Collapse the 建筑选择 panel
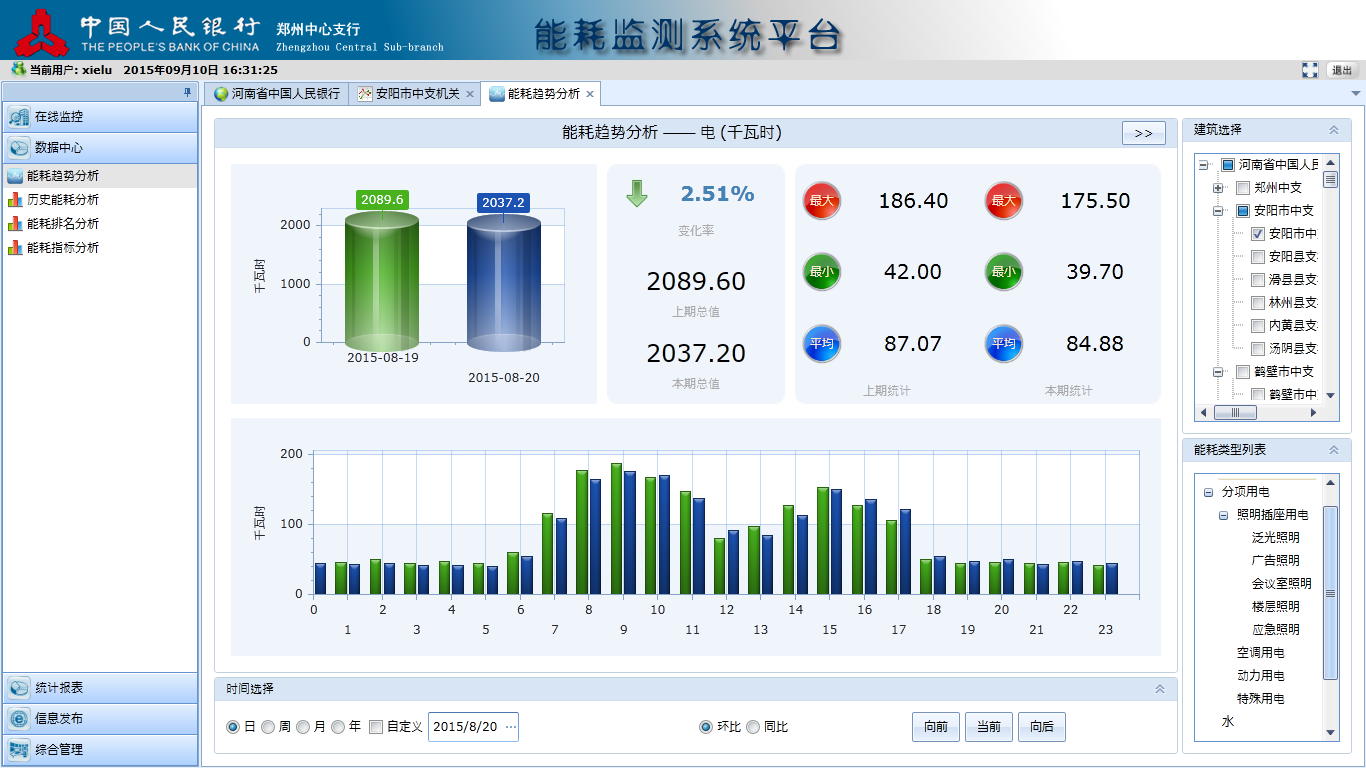 (x=1333, y=130)
